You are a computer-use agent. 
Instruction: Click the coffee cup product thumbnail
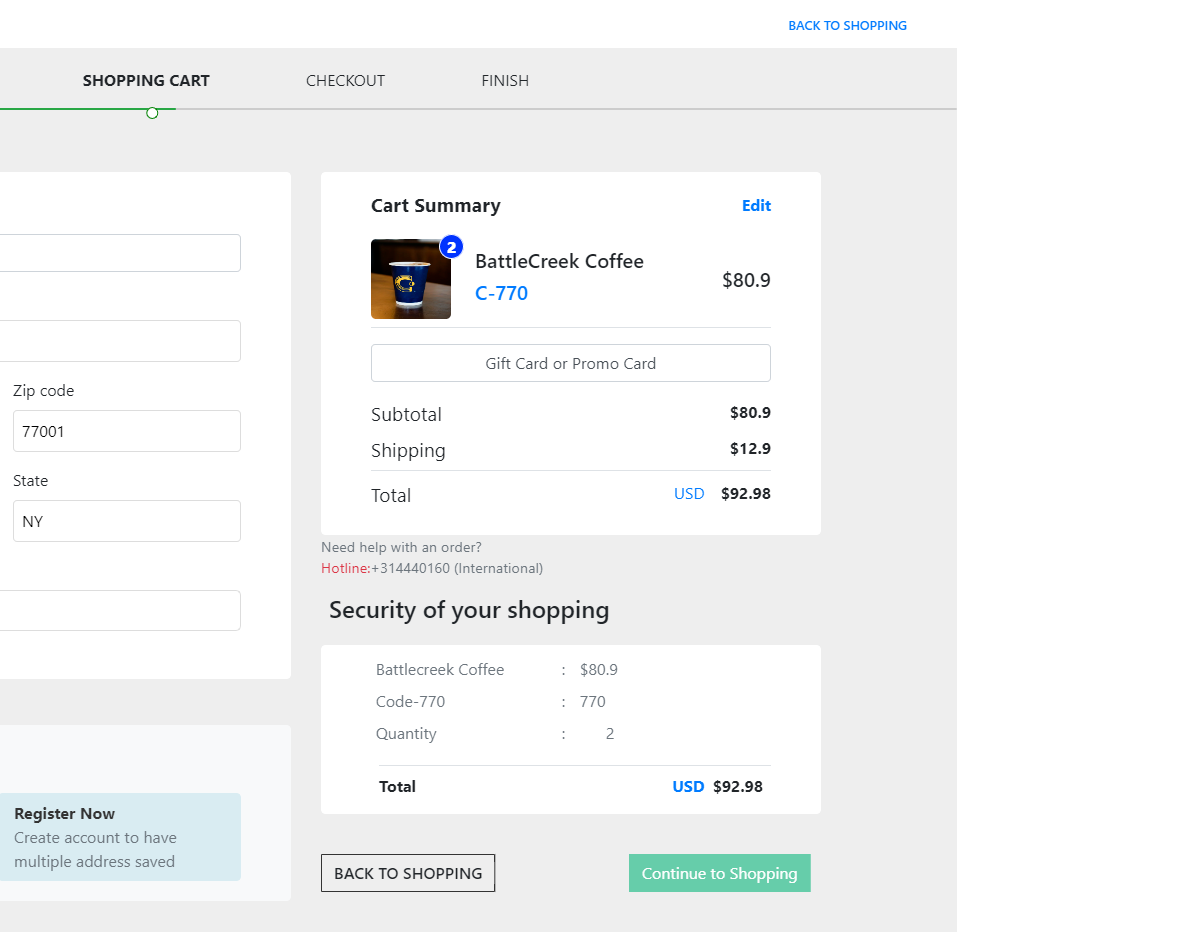pos(410,280)
